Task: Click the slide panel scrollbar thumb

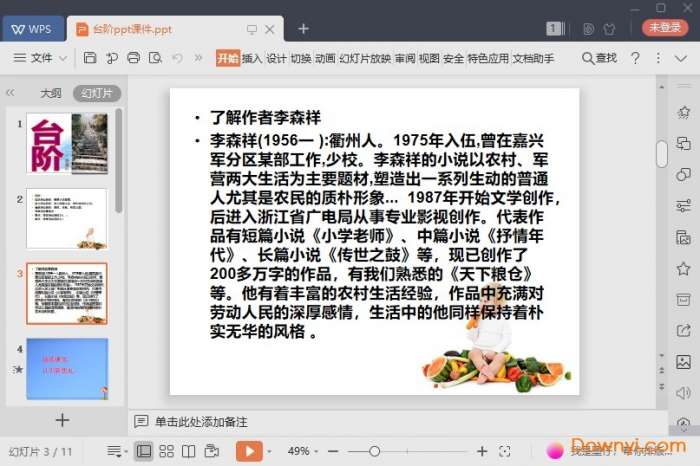Action: (118, 161)
